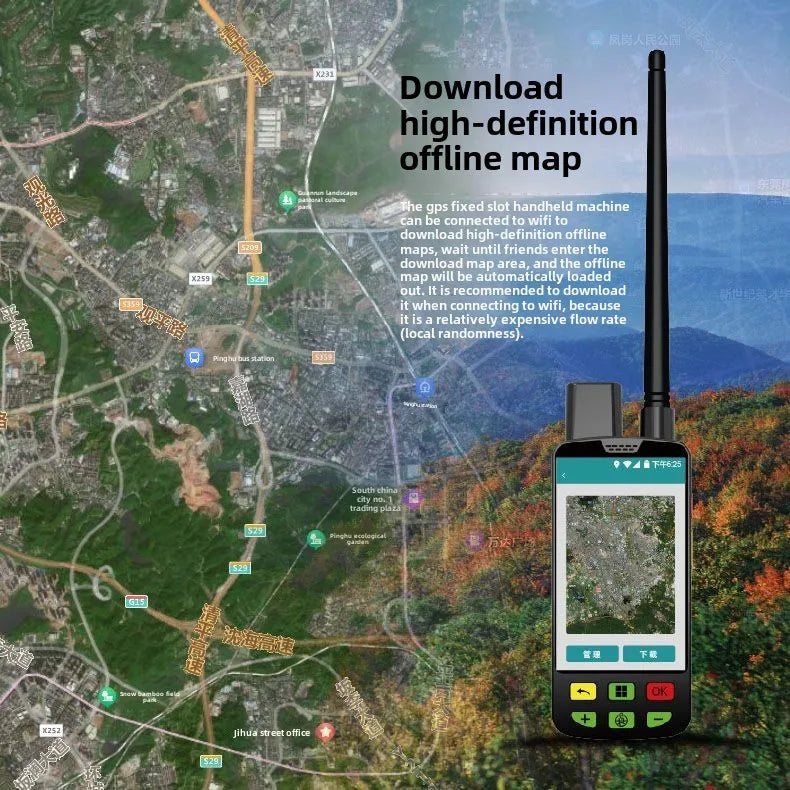Tap the Pinghu bus station marker icon

[x=194, y=358]
